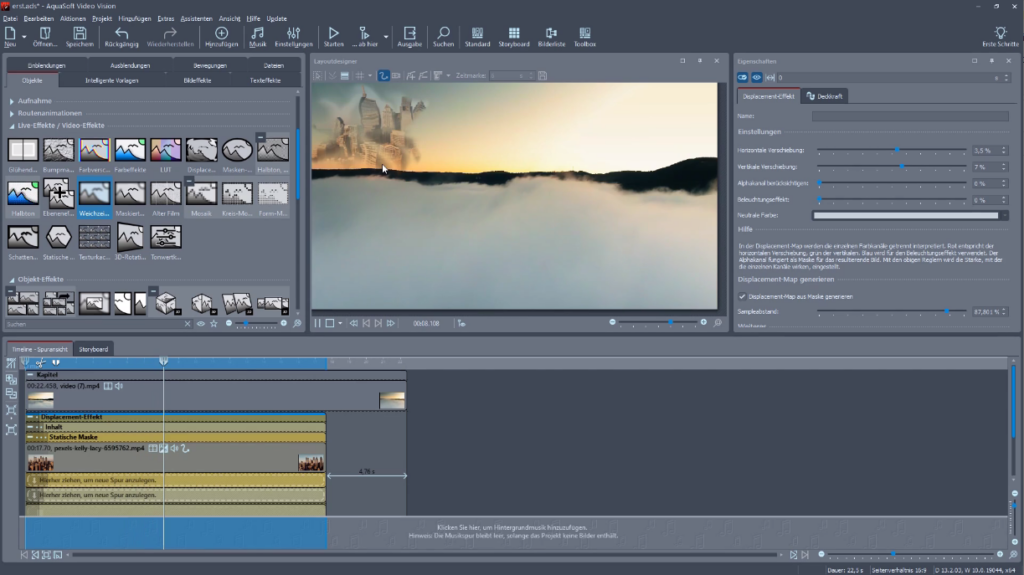Screen dimensions: 1024x575
Task: Pick the Tonwertkorrektur effect icon
Action: pos(165,237)
